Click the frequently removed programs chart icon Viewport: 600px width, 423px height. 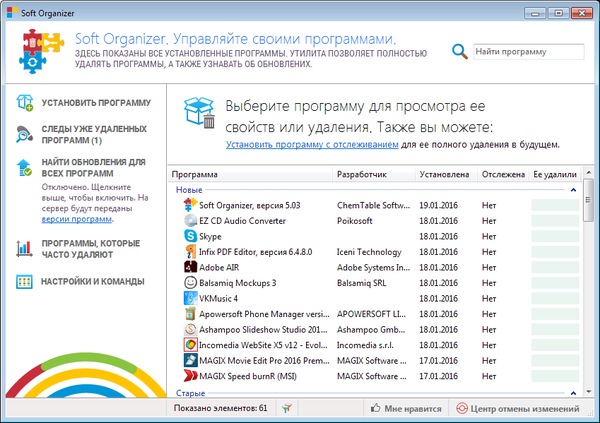click(25, 248)
